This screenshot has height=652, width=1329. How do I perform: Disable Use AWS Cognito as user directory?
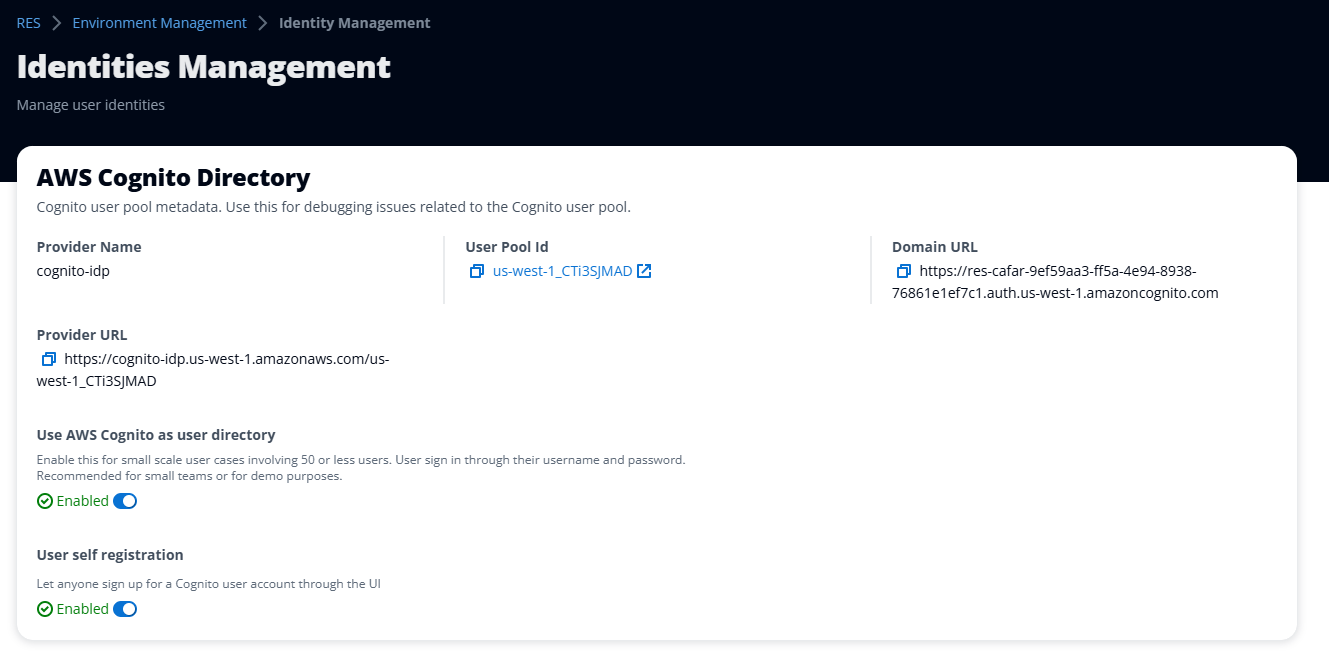(124, 500)
